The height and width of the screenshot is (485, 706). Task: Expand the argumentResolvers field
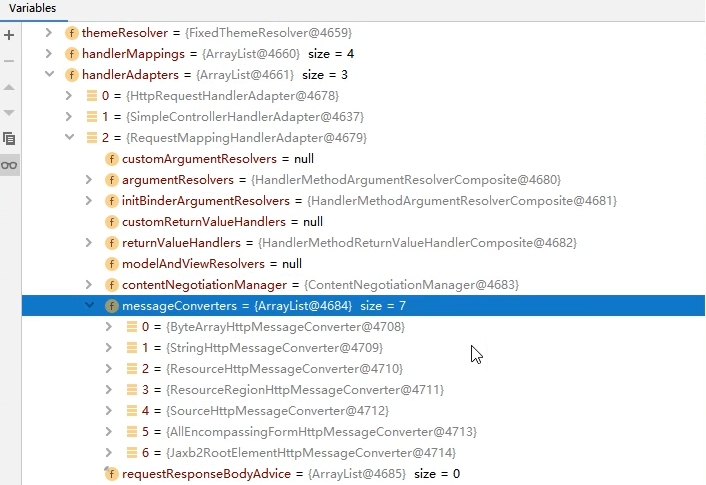click(89, 180)
